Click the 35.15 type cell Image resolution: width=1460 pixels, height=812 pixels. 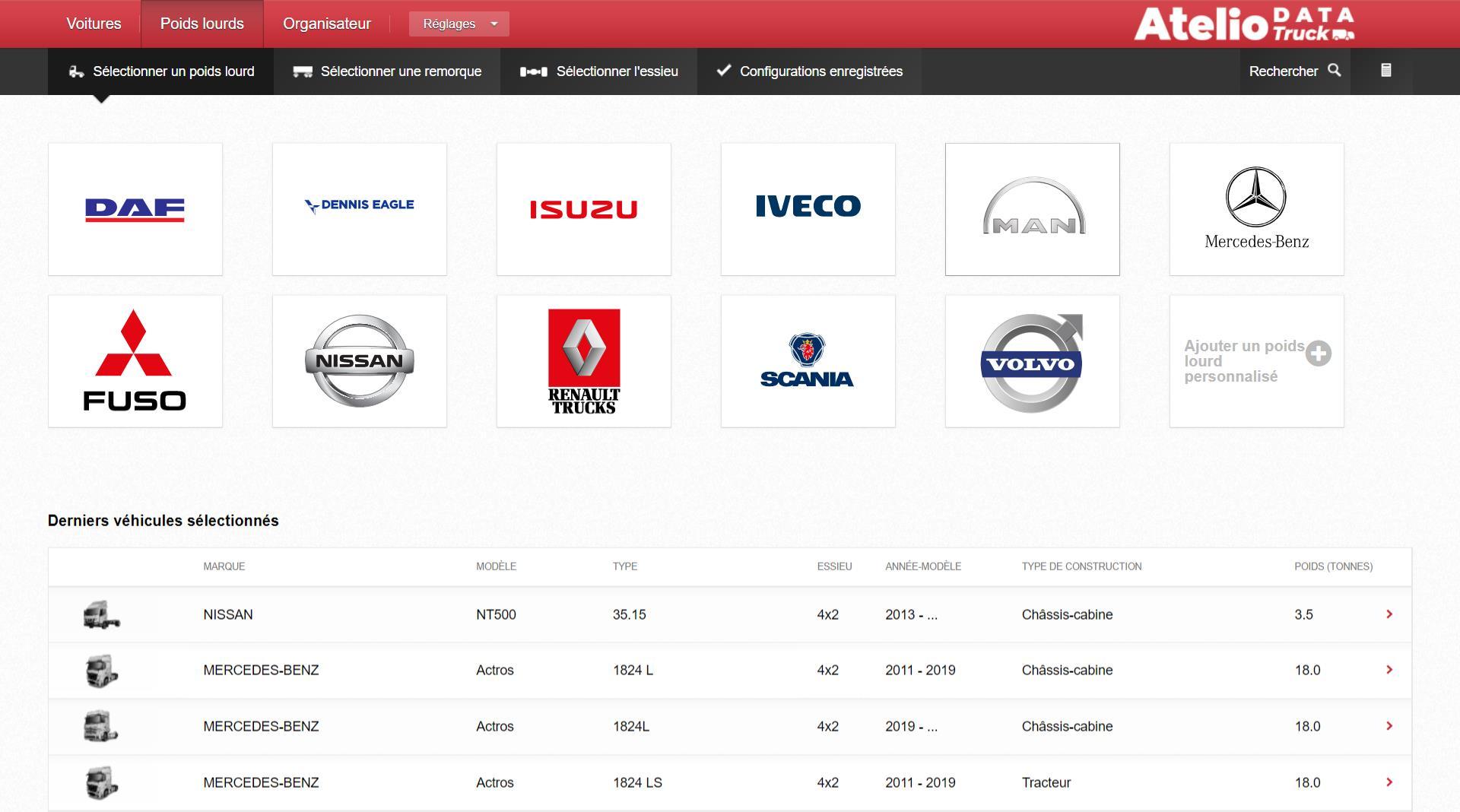pyautogui.click(x=630, y=614)
